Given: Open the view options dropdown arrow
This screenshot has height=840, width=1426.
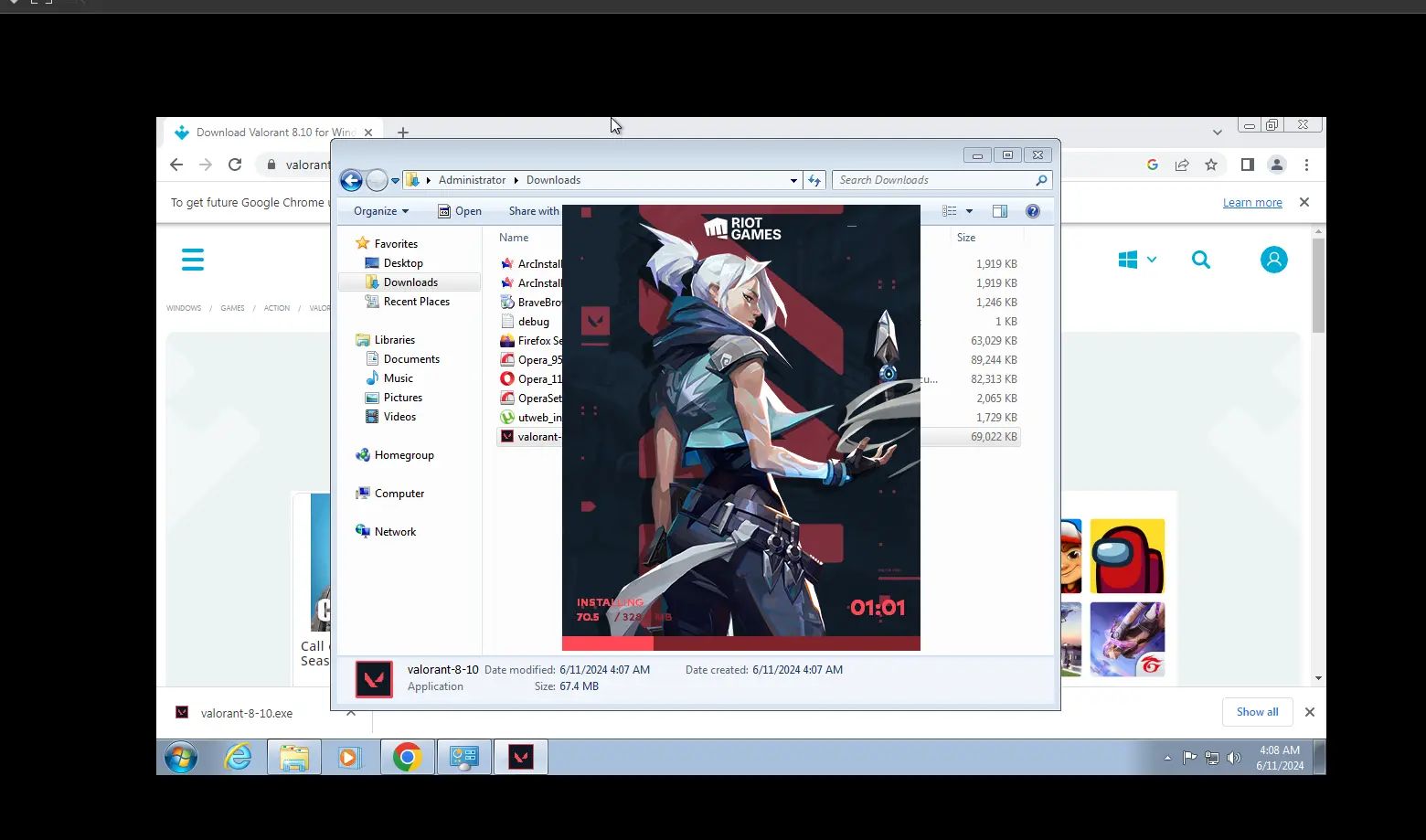Looking at the screenshot, I should 969,211.
